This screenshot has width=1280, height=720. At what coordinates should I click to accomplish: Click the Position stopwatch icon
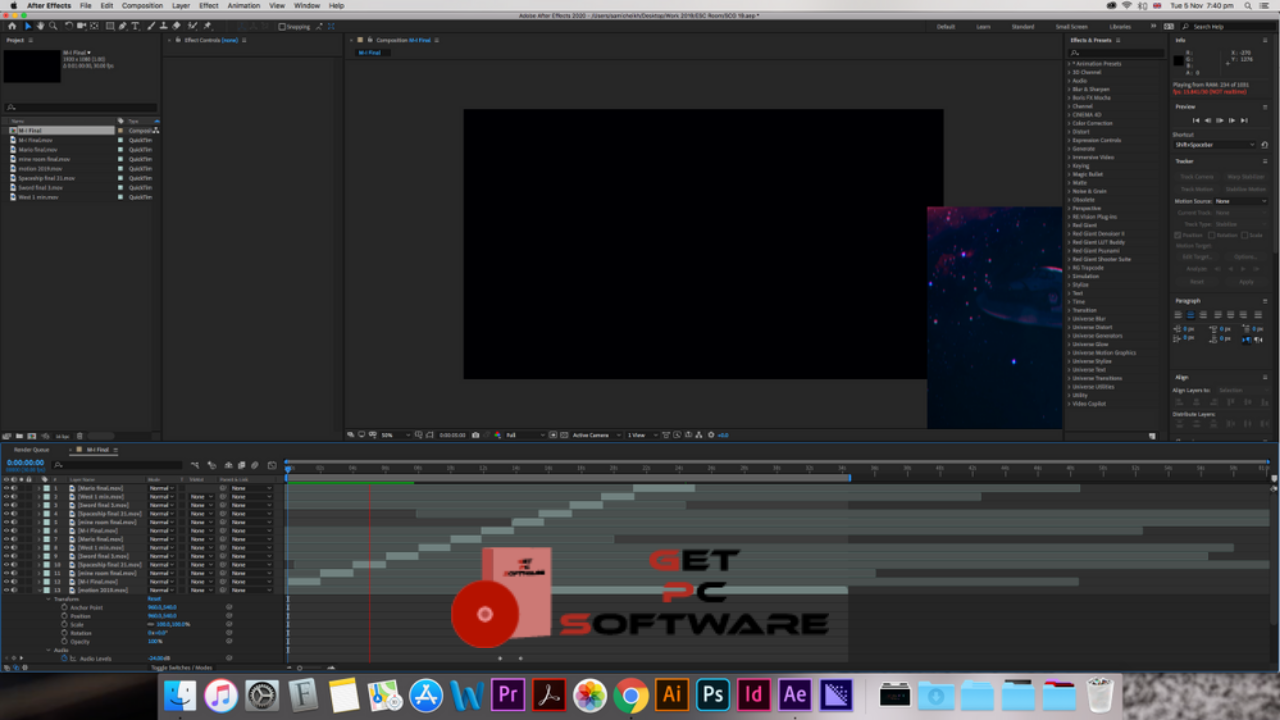(64, 616)
